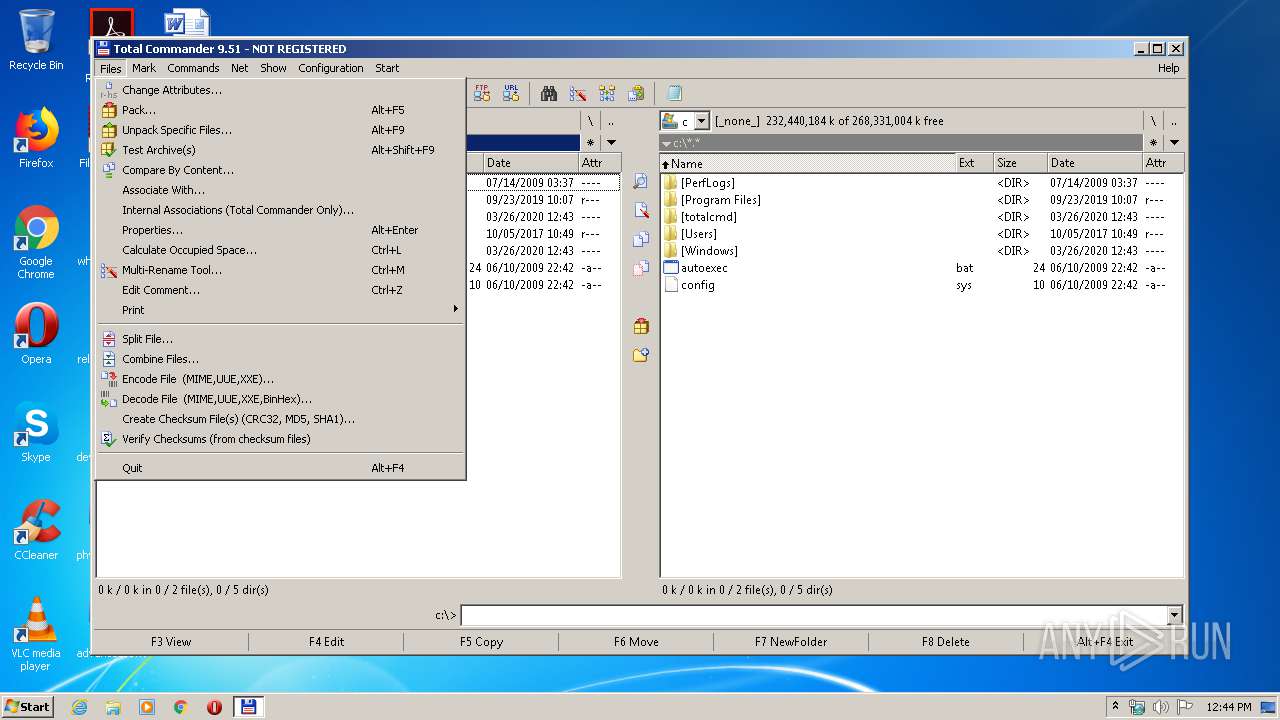The image size is (1280, 720).
Task: Select [Users] folder in the right panel
Action: (x=699, y=234)
